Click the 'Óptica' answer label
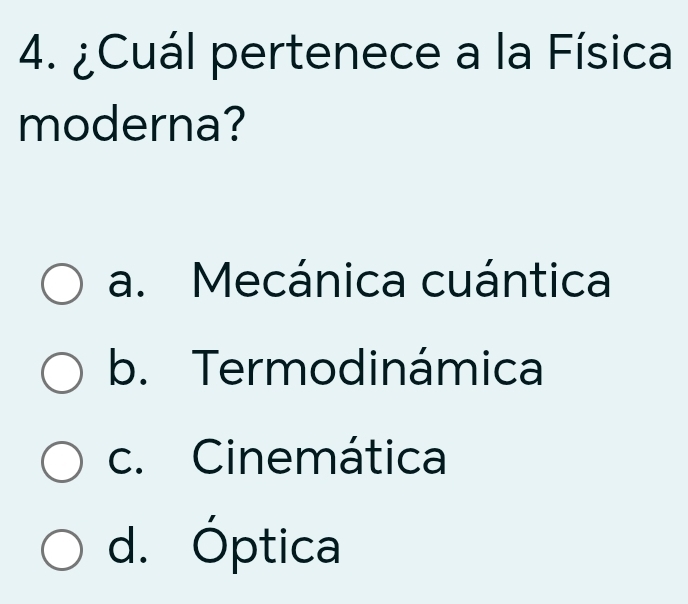This screenshot has width=688, height=604. [267, 544]
